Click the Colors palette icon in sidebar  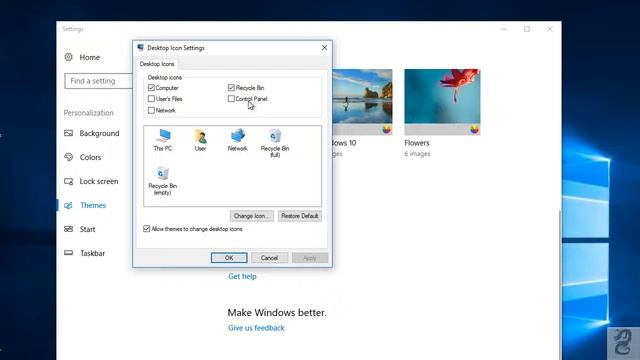[x=69, y=157]
